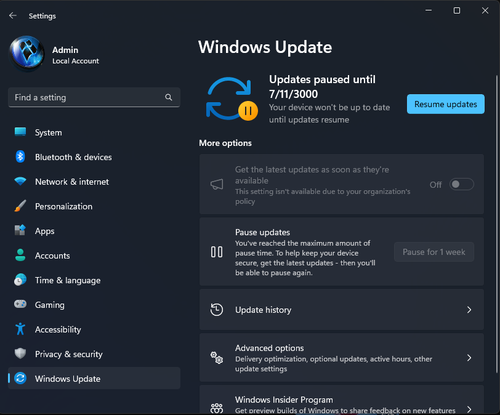Viewport: 500px width, 415px height.
Task: Open the Advanced options title
Action: (269, 348)
